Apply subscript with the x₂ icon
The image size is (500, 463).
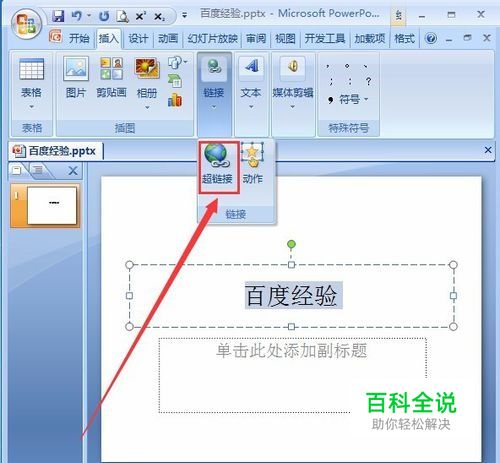tap(159, 16)
